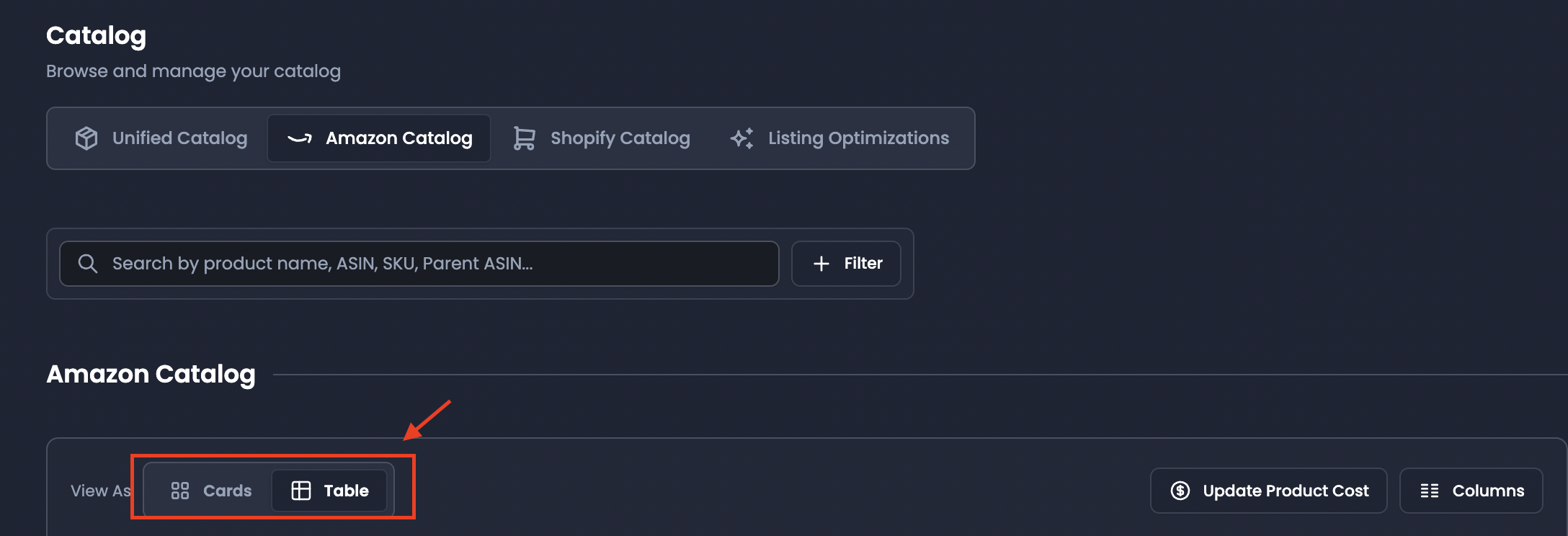Switch to the Shopify Catalog tab

pyautogui.click(x=602, y=138)
